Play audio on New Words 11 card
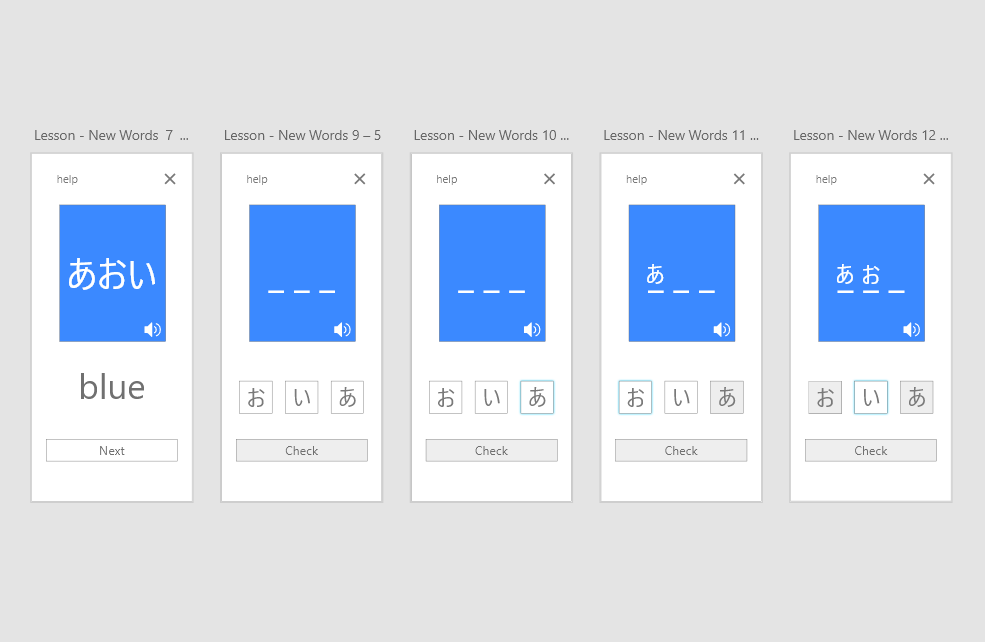 point(722,329)
